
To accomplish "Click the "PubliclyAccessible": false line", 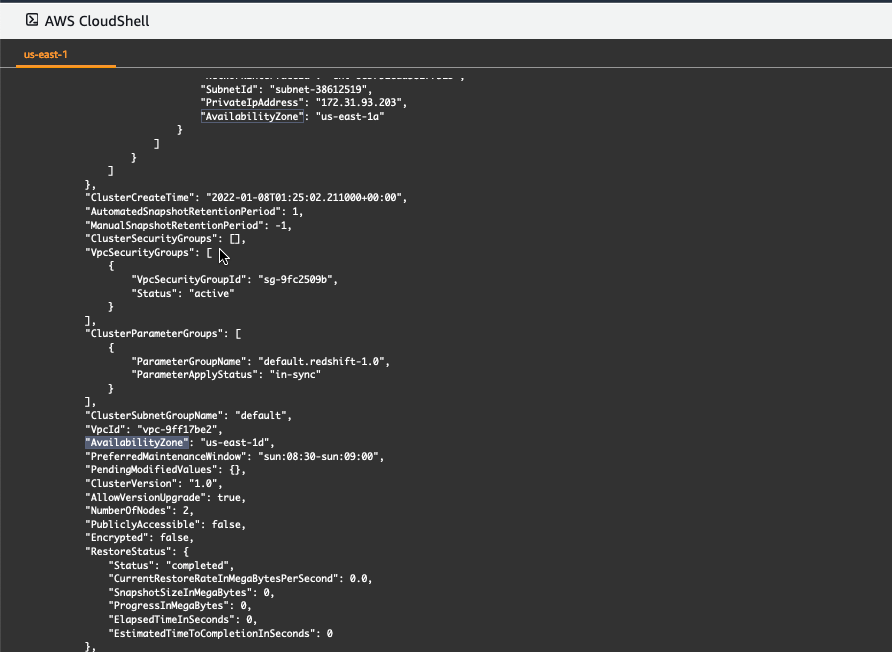I will click(166, 525).
